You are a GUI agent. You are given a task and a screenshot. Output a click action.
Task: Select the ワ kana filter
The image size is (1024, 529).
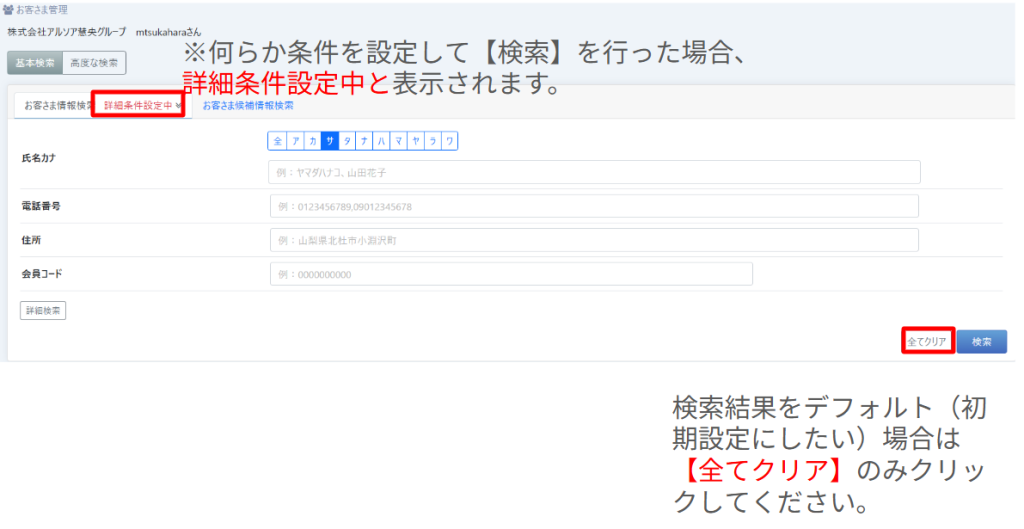point(449,141)
